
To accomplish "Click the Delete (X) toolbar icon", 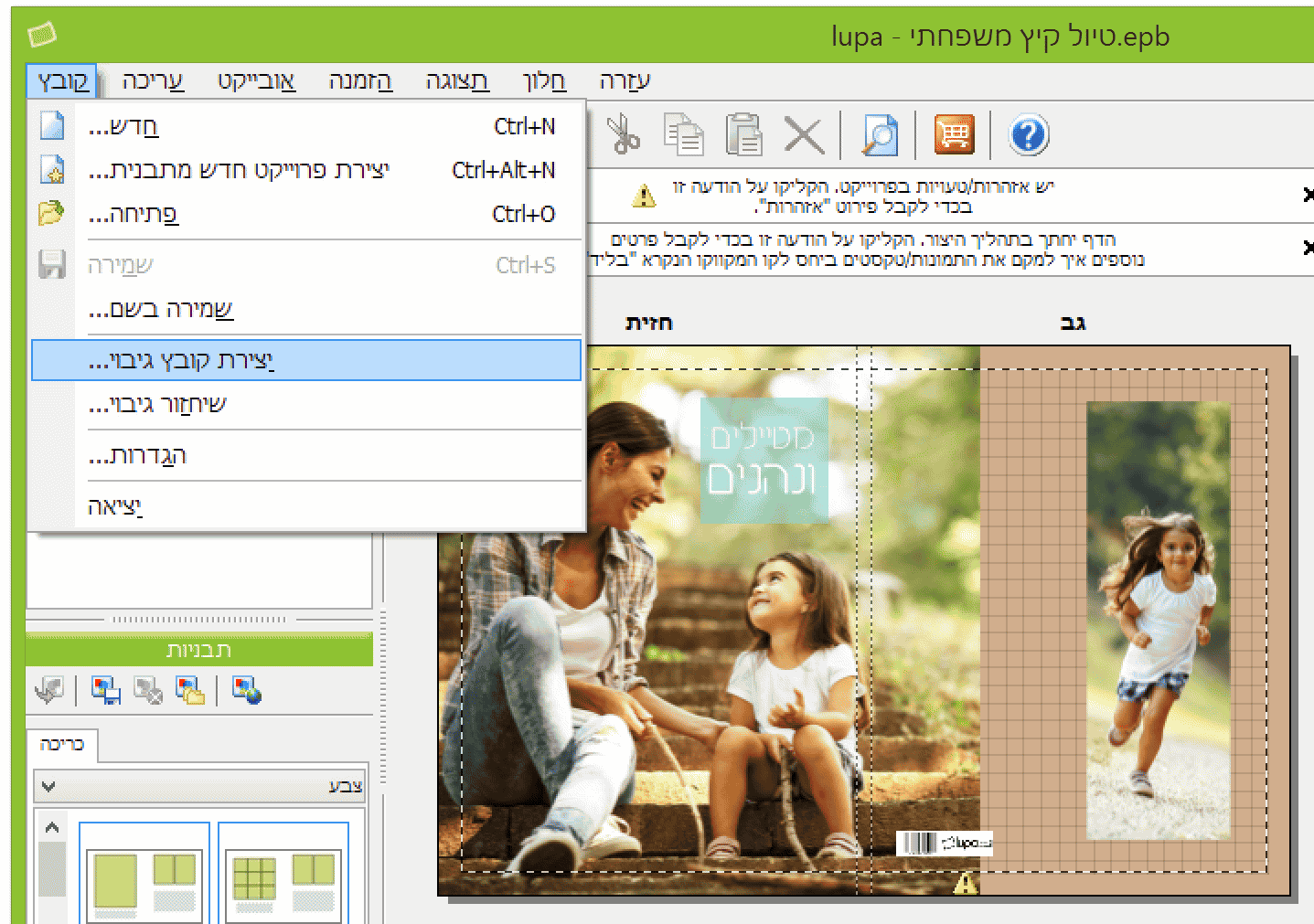I will pyautogui.click(x=803, y=134).
